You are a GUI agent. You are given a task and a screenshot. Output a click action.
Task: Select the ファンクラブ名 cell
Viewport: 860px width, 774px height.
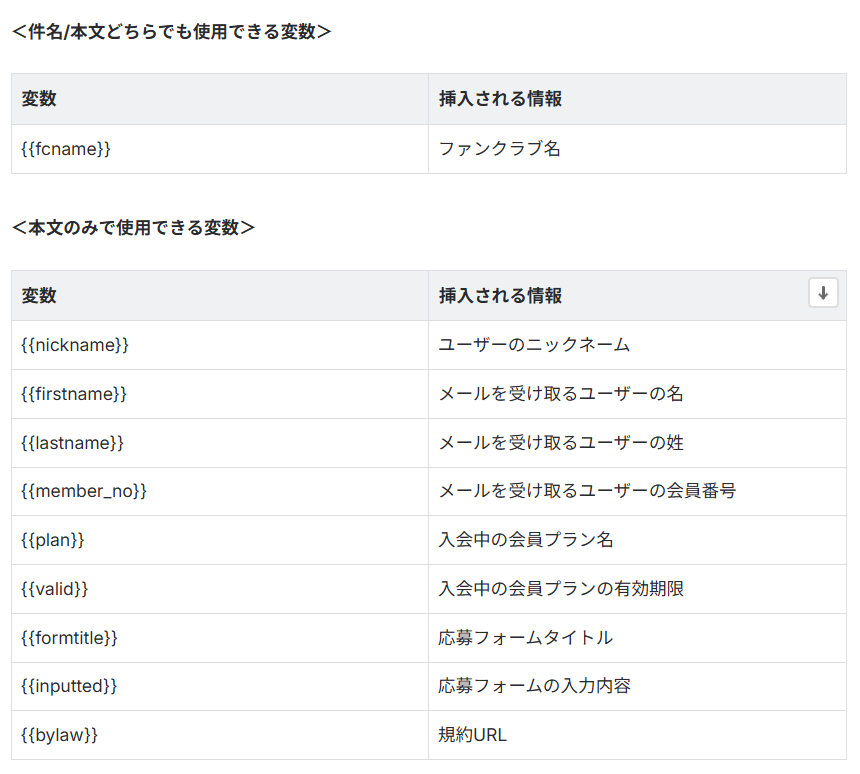coord(637,149)
